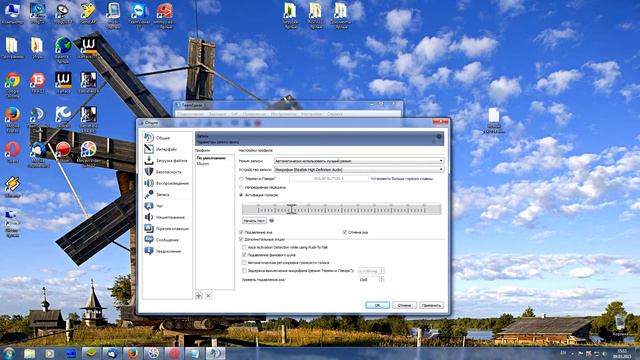The image size is (640, 360).
Task: Open the Windows Start menu
Action: click(x=9, y=353)
